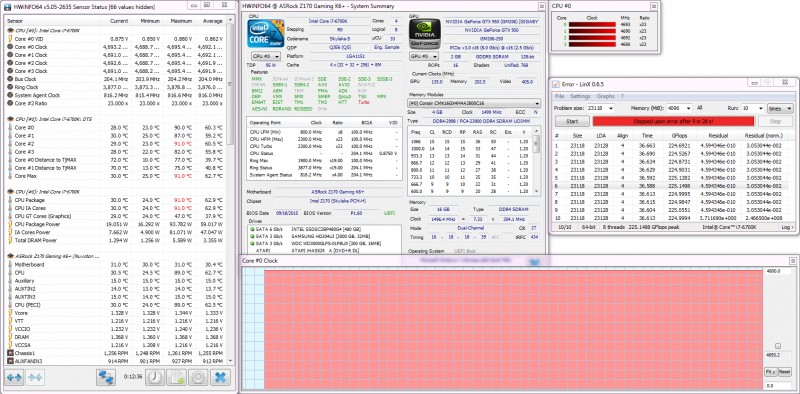Click the Reset button on the graph
The image size is (800, 394).
(785, 372)
